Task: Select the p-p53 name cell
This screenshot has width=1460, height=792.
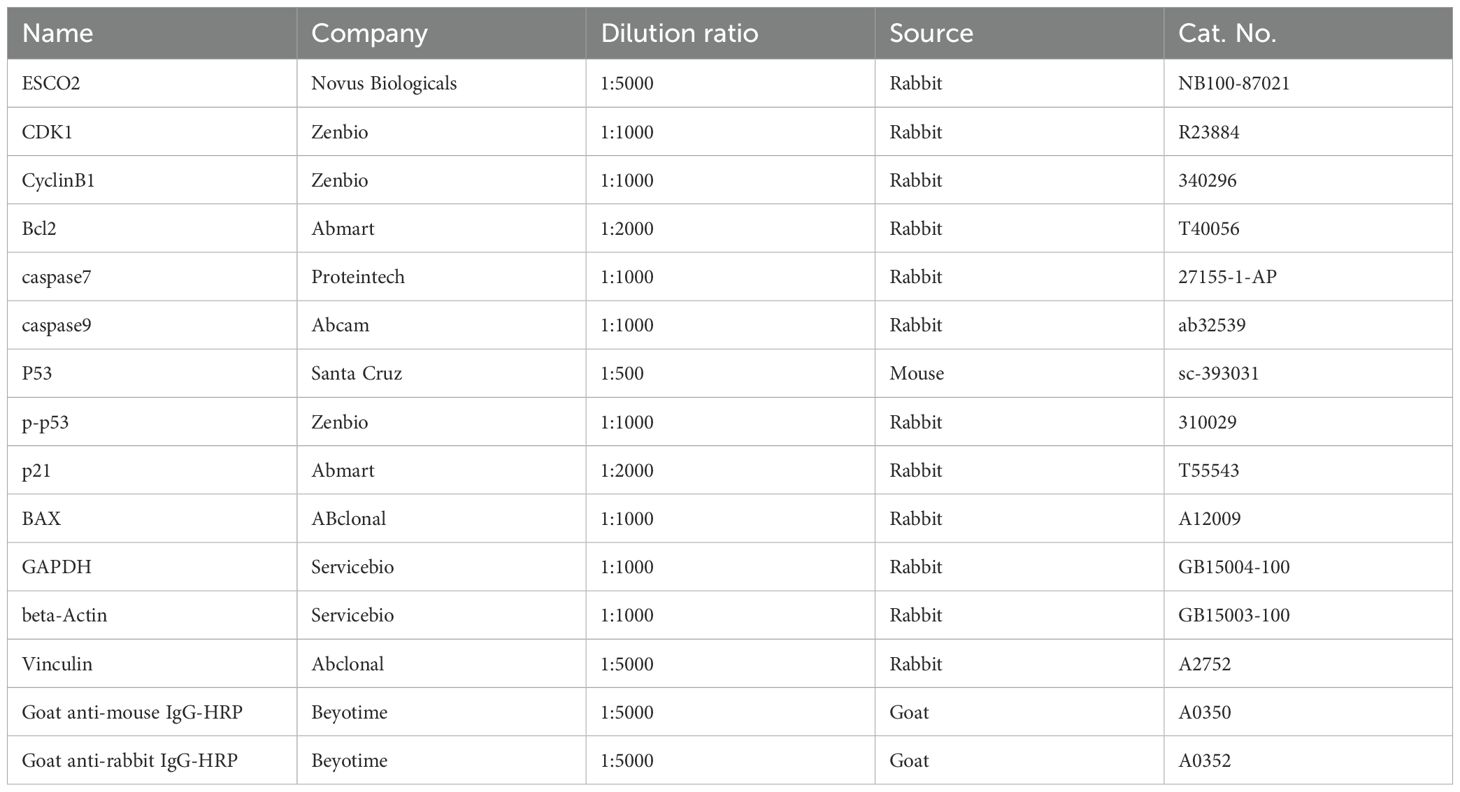Action: click(x=45, y=422)
